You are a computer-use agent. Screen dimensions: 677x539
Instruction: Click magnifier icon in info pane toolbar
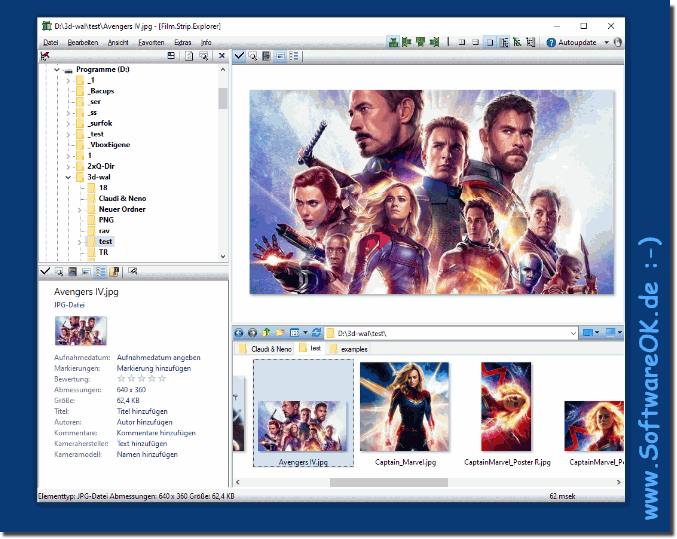tap(59, 271)
